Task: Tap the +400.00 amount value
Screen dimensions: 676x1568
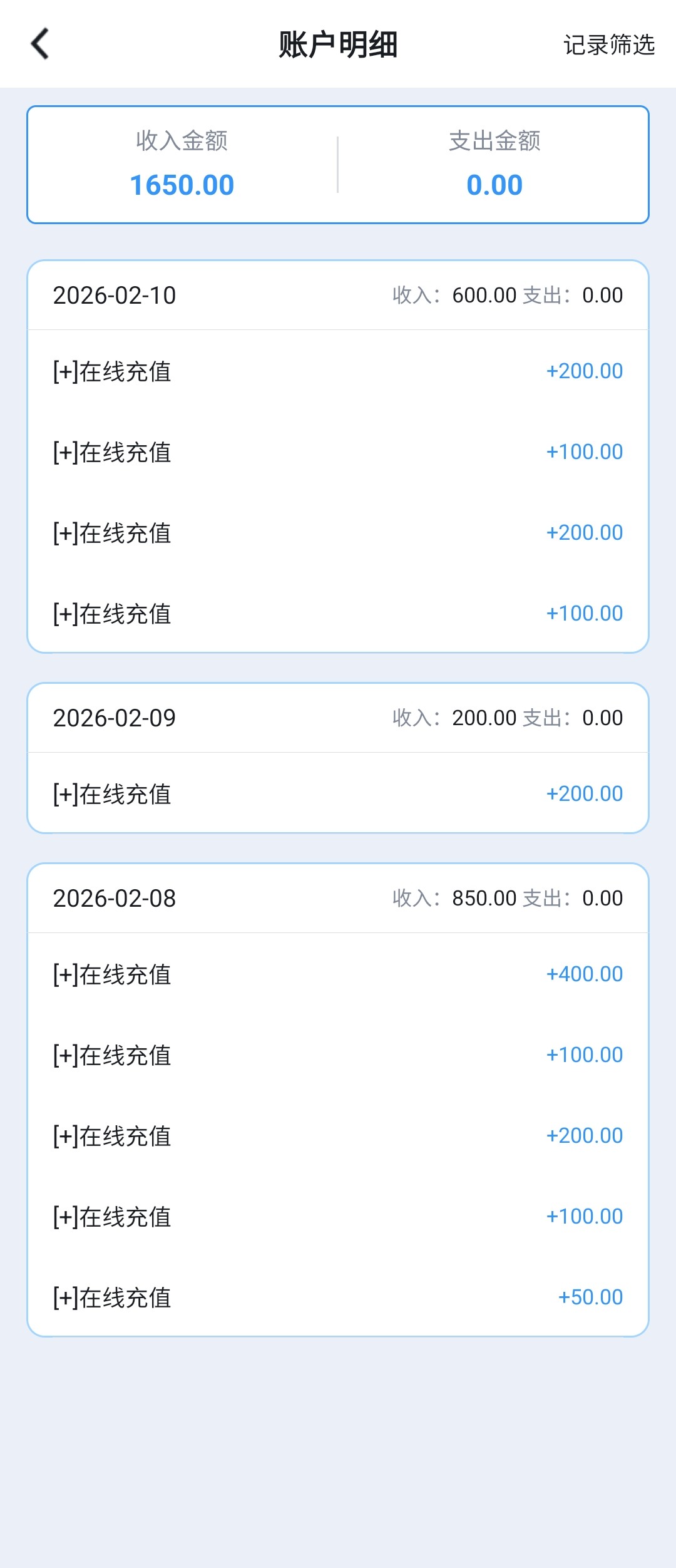Action: pyautogui.click(x=584, y=974)
